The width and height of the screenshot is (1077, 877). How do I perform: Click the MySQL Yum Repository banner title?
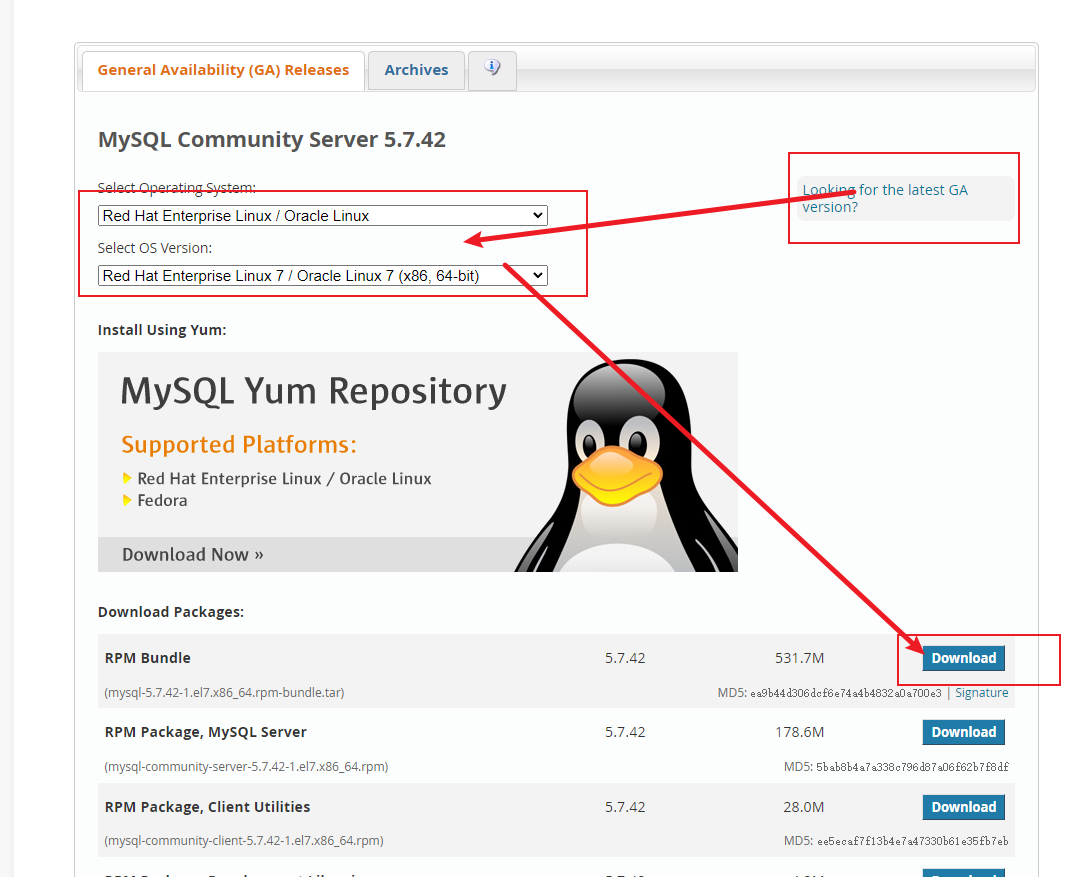314,391
